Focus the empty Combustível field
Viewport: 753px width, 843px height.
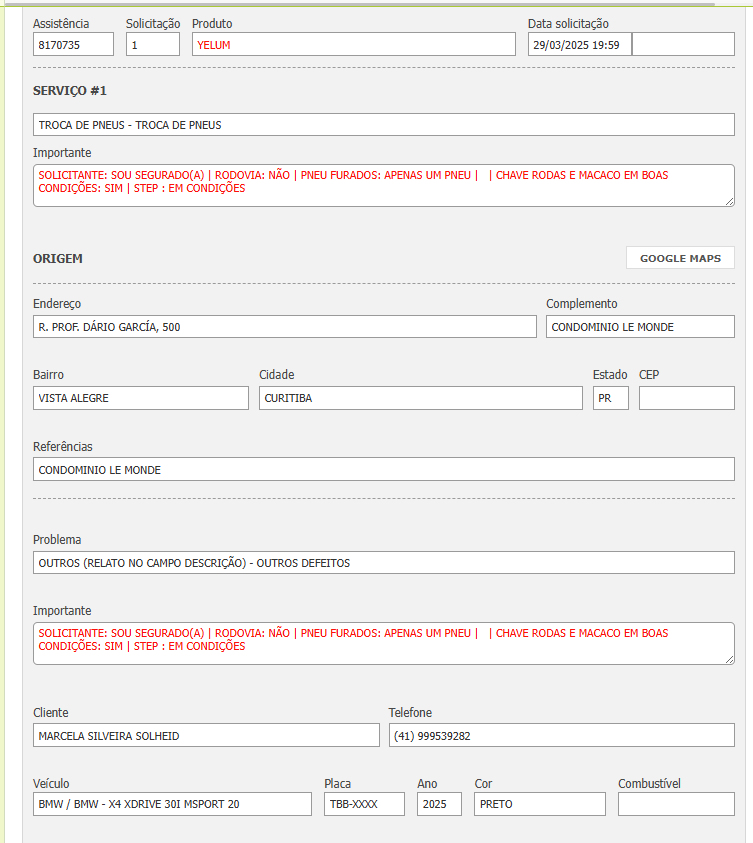coord(676,804)
